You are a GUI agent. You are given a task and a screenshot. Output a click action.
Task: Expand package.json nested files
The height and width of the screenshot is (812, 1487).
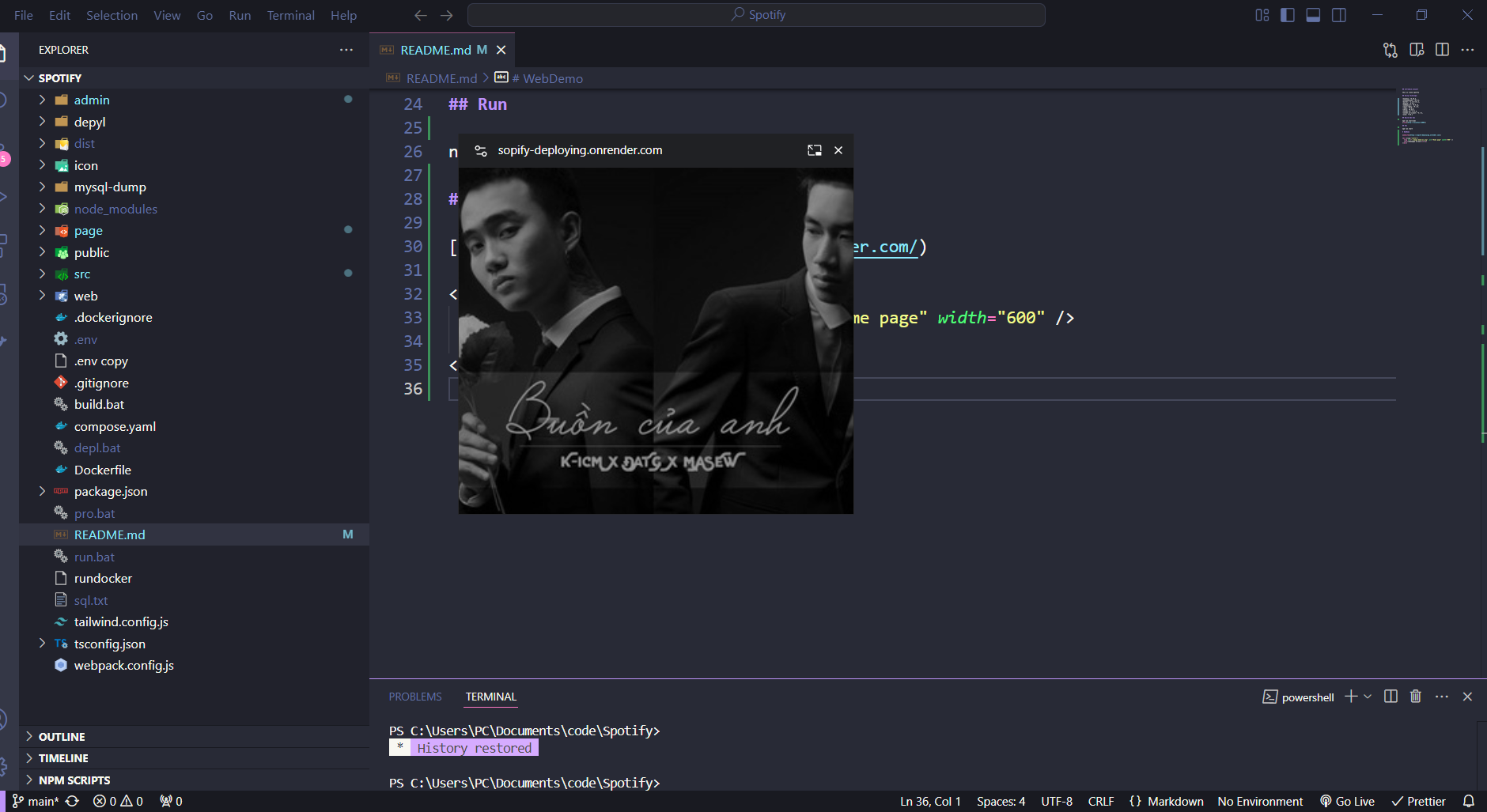click(42, 491)
